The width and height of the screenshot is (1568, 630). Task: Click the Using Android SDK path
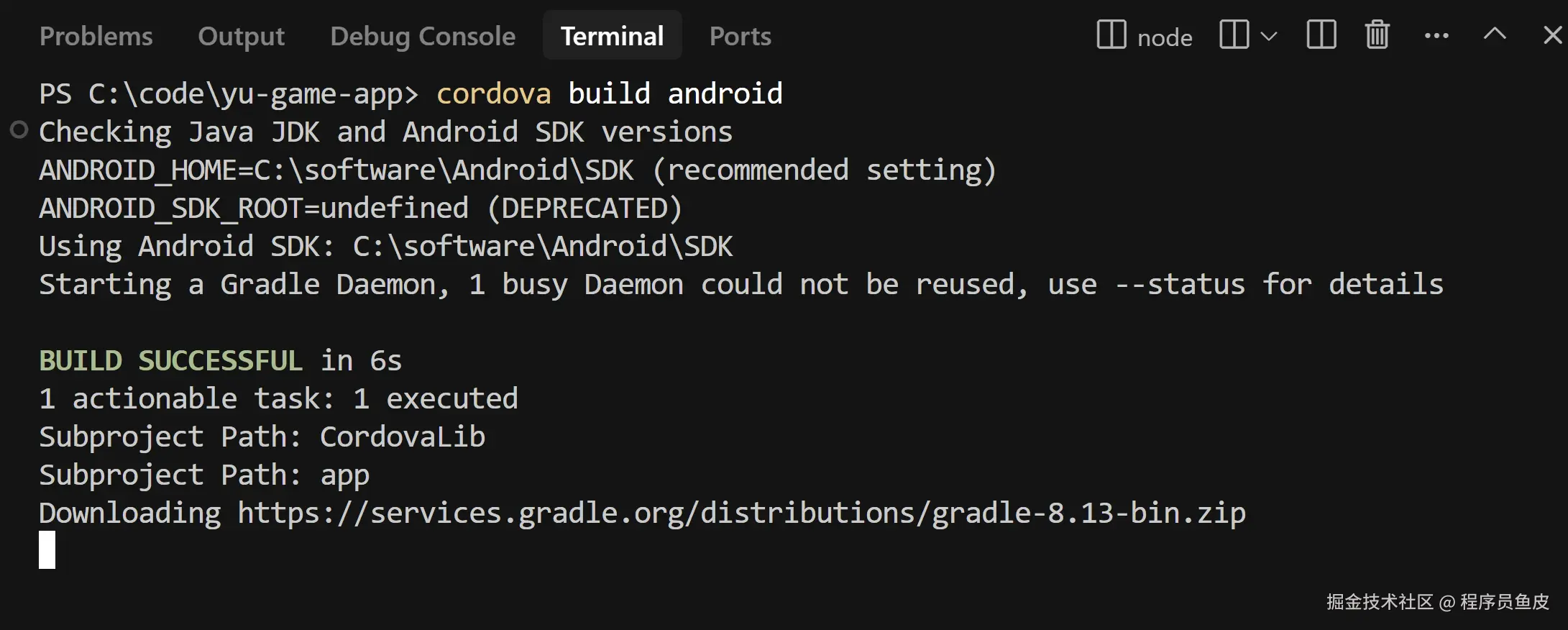(543, 247)
